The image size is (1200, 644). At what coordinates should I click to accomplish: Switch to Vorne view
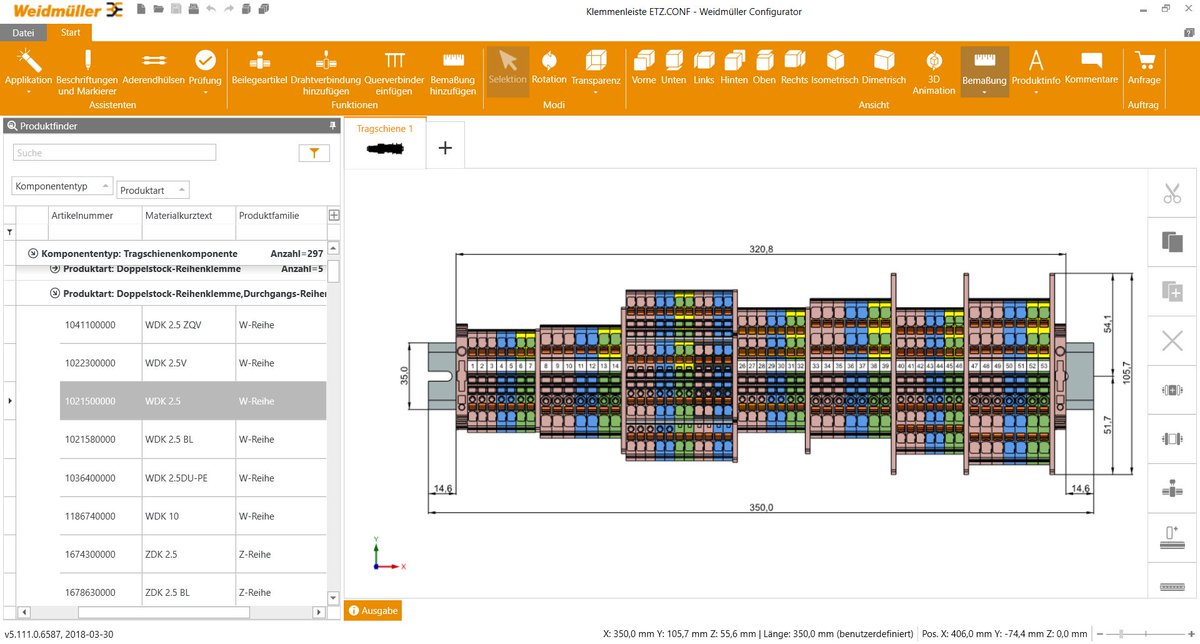click(644, 67)
